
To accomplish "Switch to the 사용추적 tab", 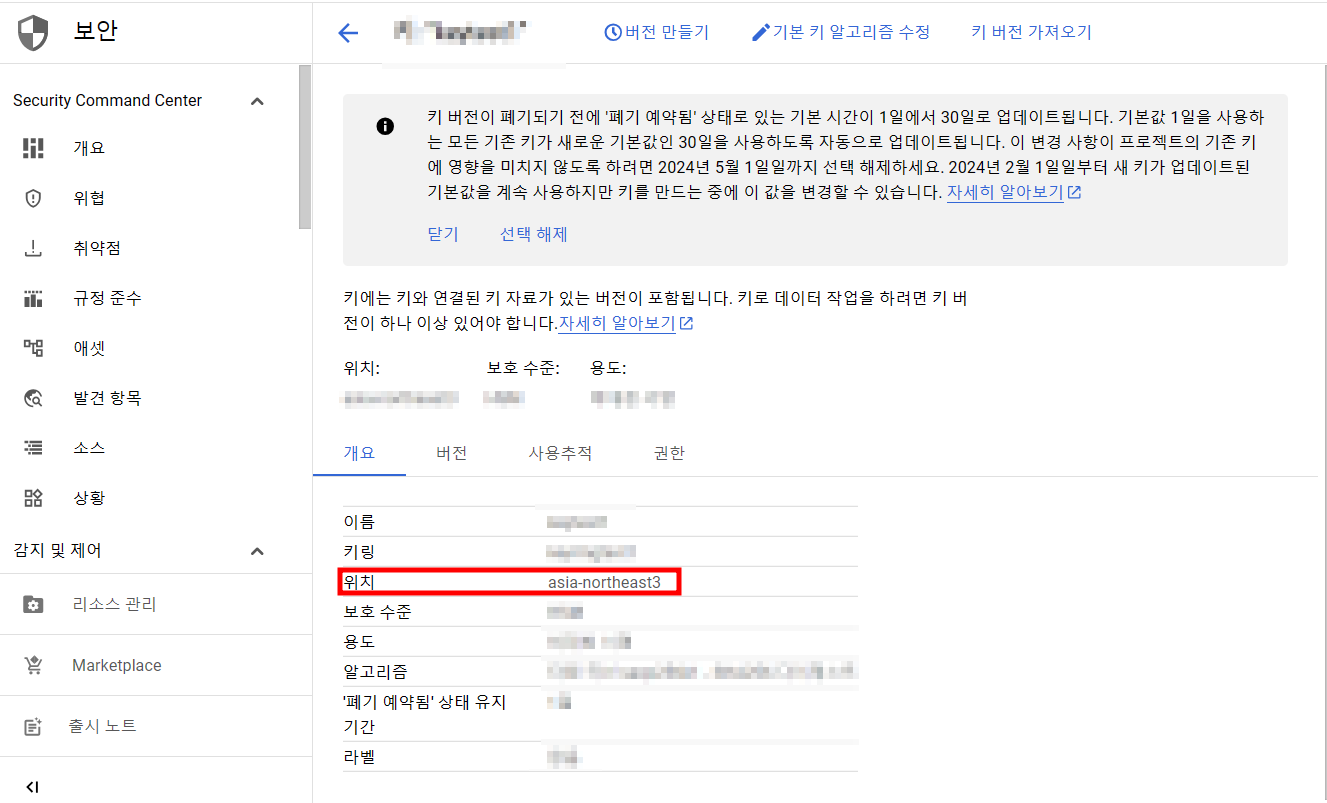I will click(x=560, y=453).
